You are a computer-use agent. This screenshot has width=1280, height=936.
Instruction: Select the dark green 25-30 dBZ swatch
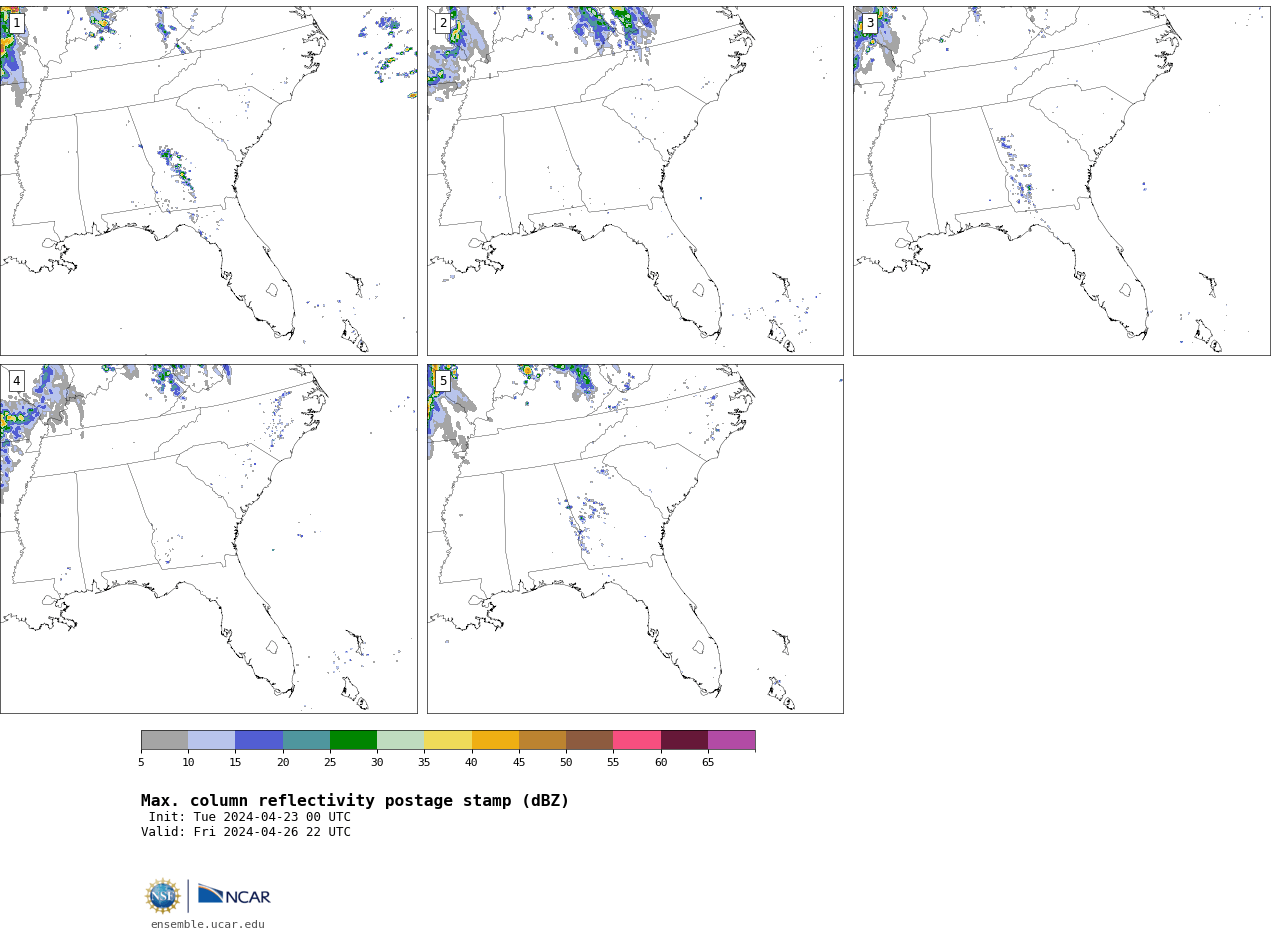coord(353,740)
